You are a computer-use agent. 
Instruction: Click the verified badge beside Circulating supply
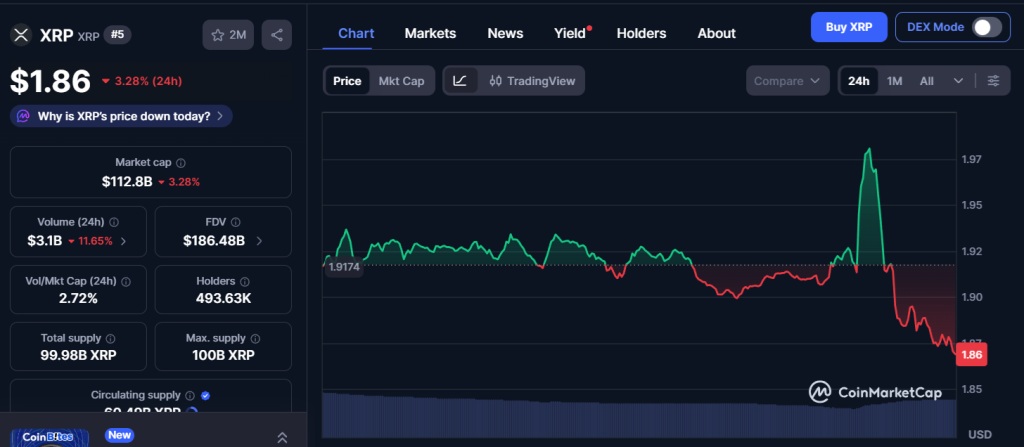(206, 395)
